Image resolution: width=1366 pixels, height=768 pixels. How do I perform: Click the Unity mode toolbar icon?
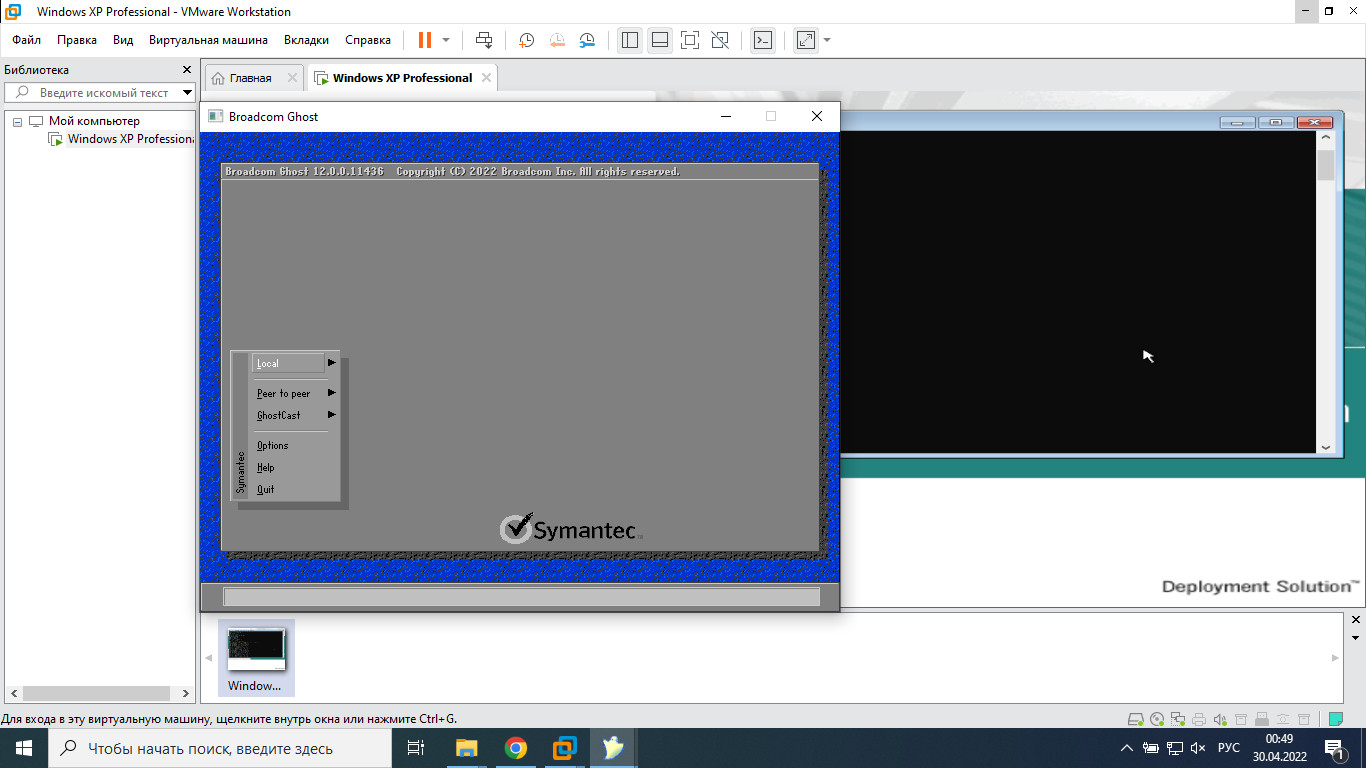point(720,40)
